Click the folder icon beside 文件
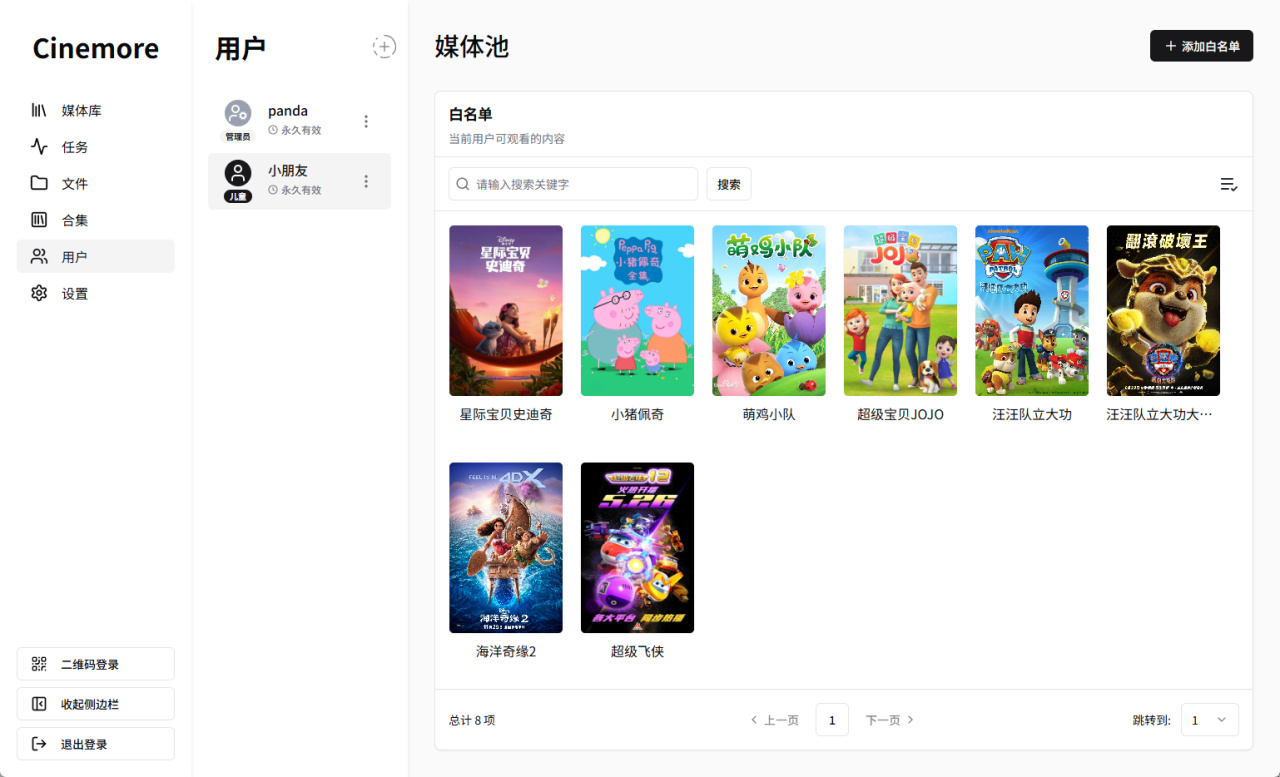This screenshot has height=777, width=1280. (39, 183)
